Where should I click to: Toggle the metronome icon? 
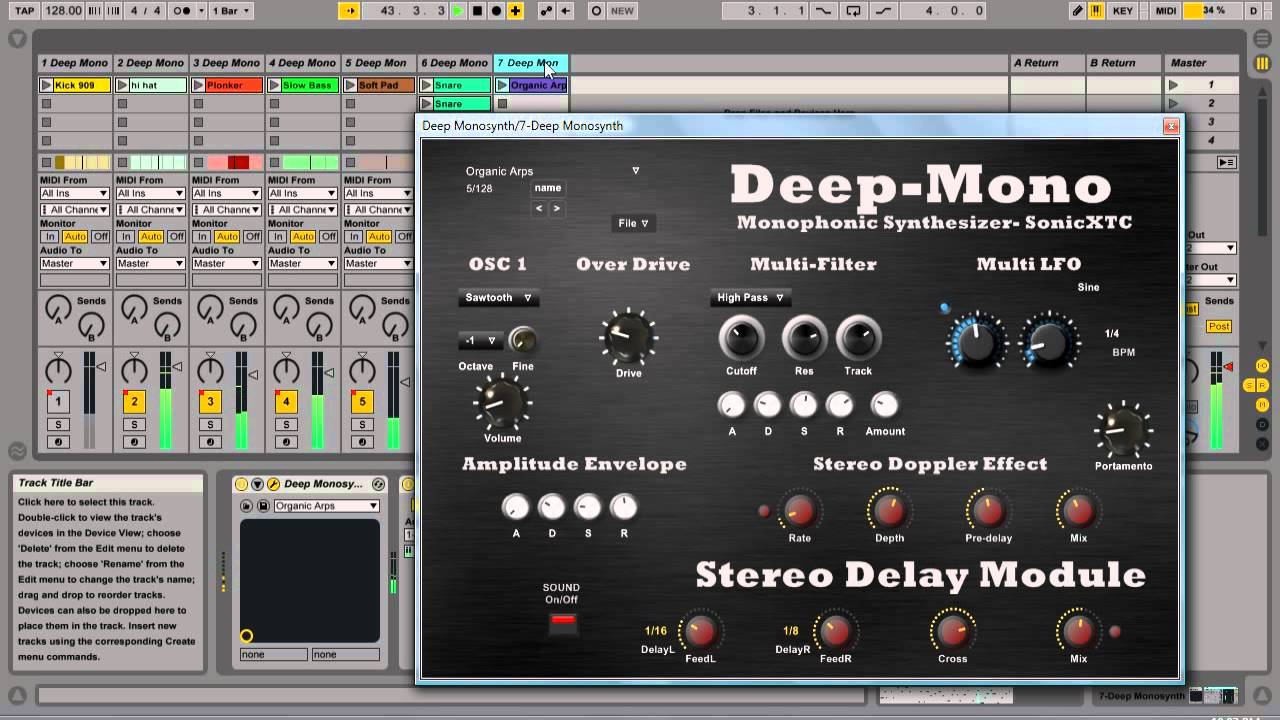pyautogui.click(x=183, y=11)
